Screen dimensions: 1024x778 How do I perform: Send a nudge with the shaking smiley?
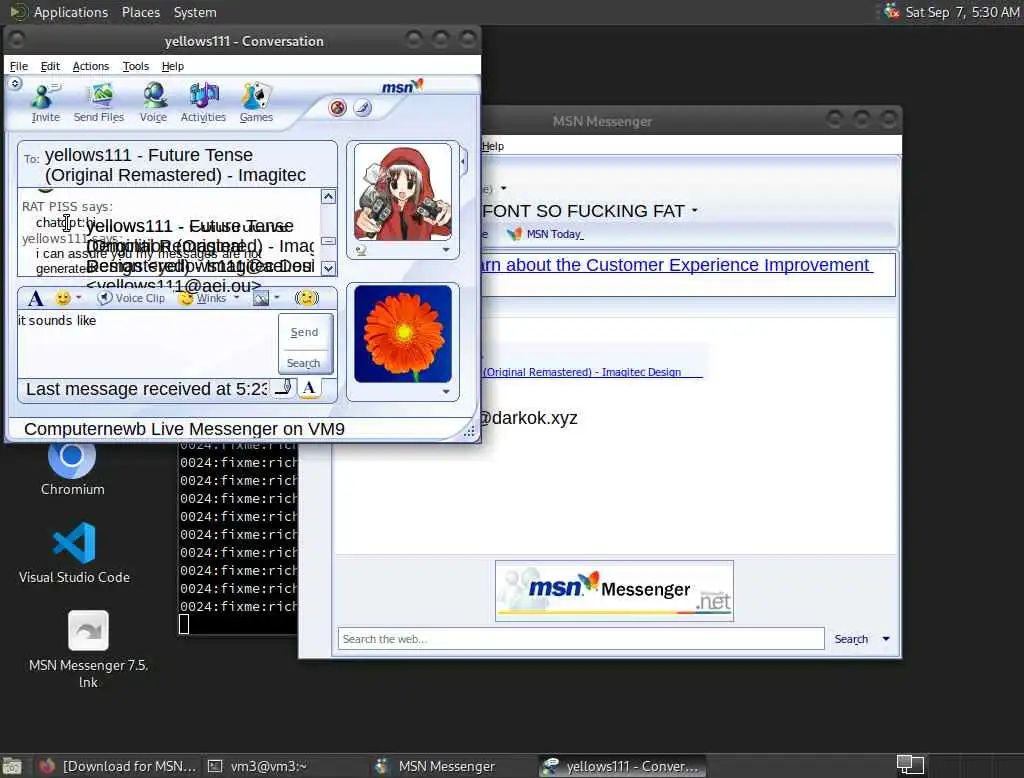(306, 299)
